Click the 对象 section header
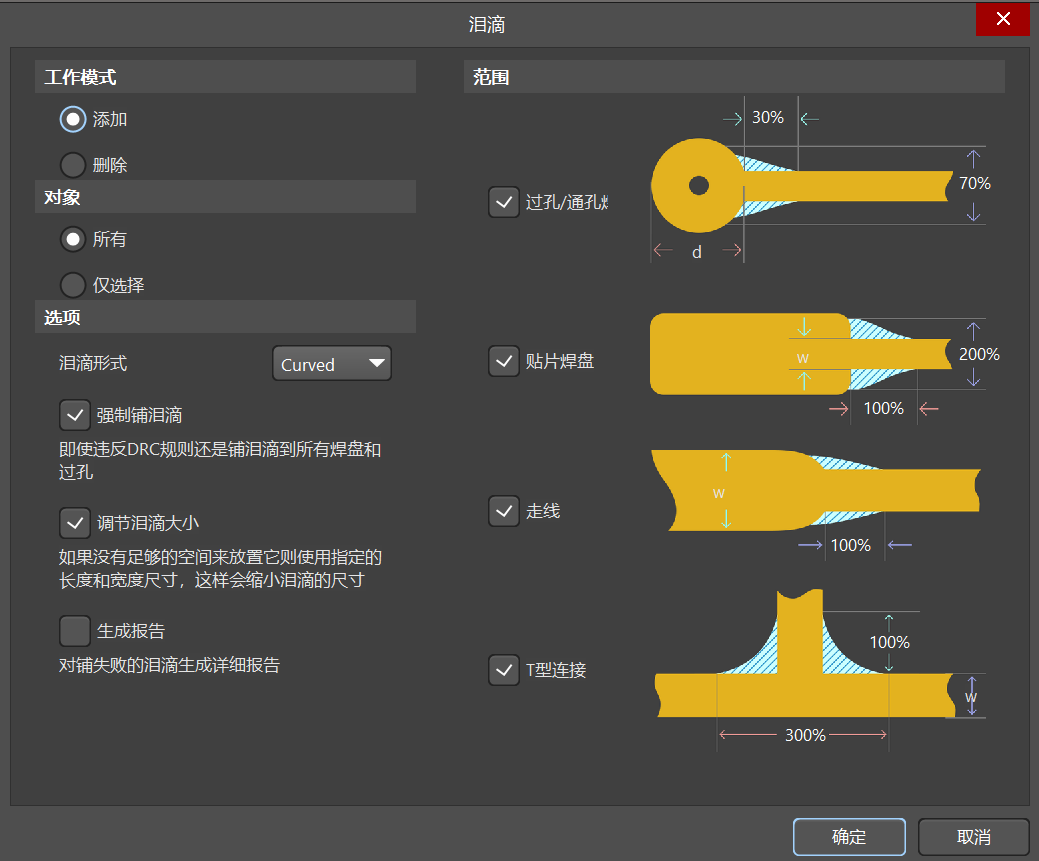Image resolution: width=1039 pixels, height=861 pixels. (225, 197)
